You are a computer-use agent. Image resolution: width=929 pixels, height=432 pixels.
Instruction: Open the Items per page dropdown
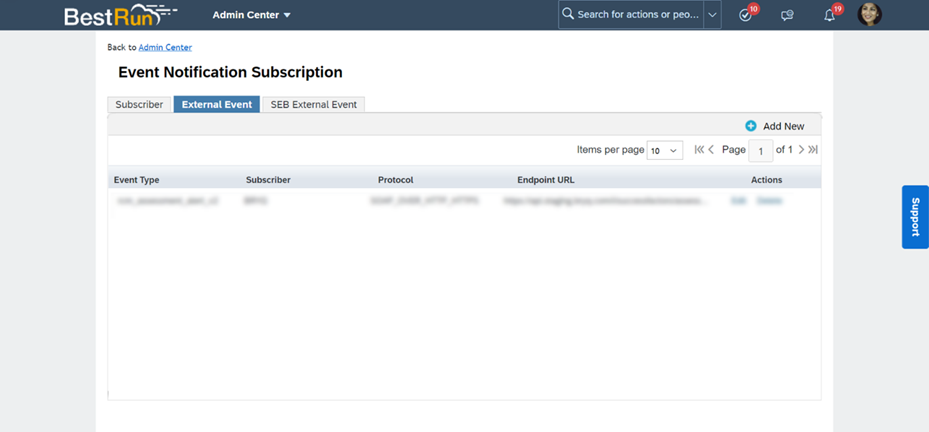click(665, 150)
